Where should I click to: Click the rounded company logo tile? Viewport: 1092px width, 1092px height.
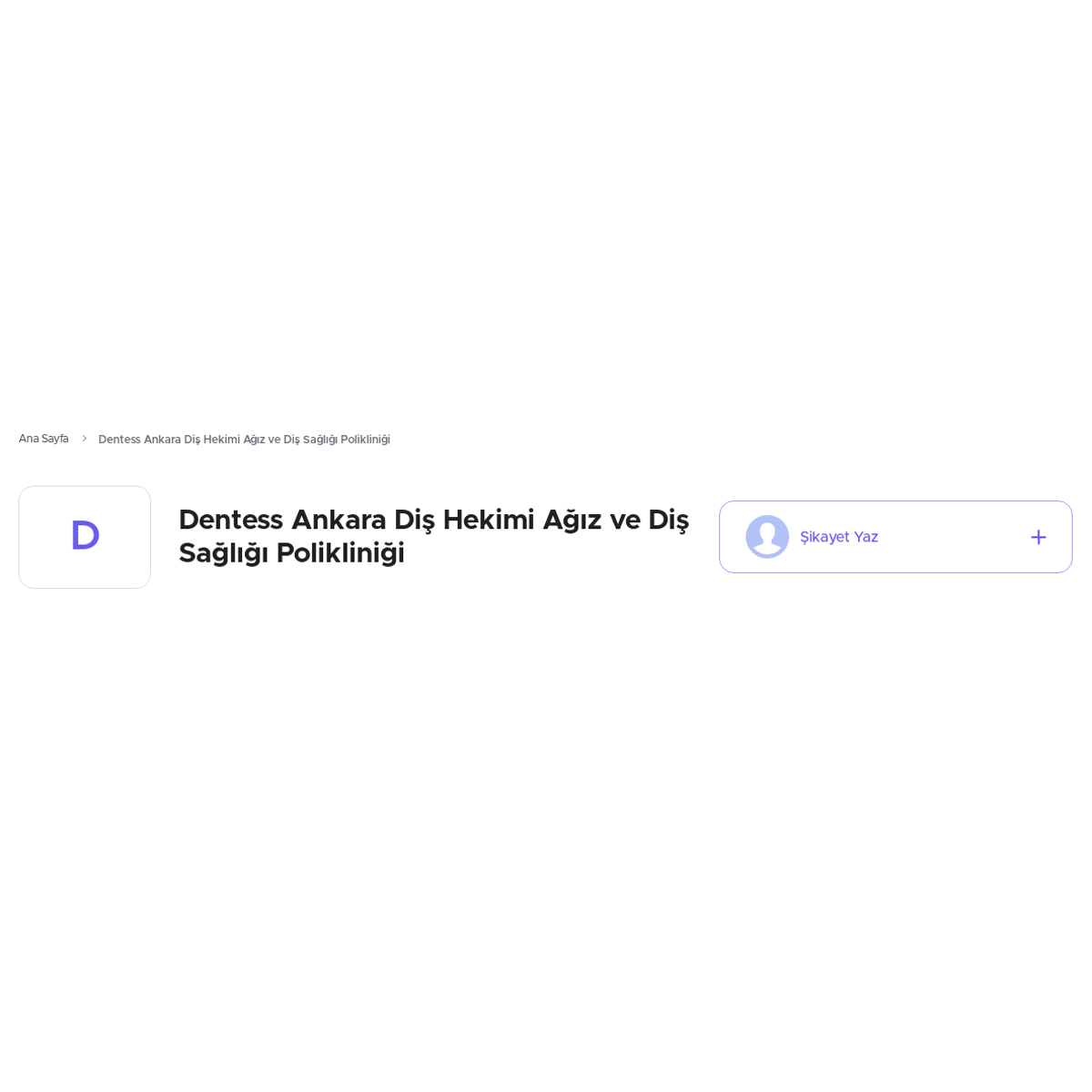tap(85, 537)
